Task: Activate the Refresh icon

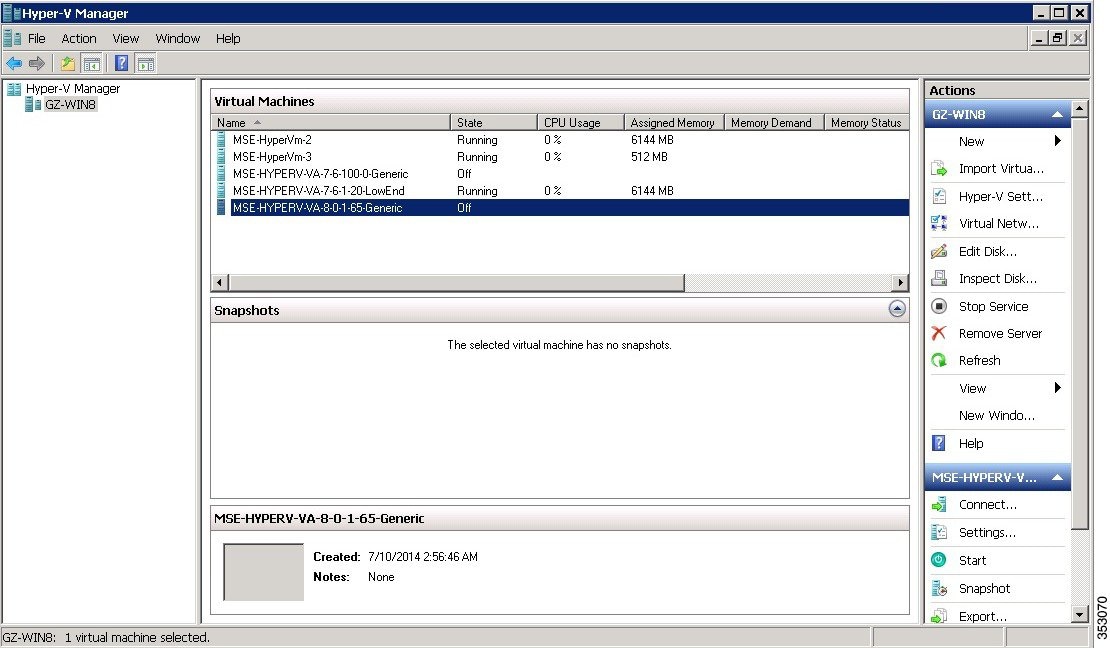Action: pos(940,360)
